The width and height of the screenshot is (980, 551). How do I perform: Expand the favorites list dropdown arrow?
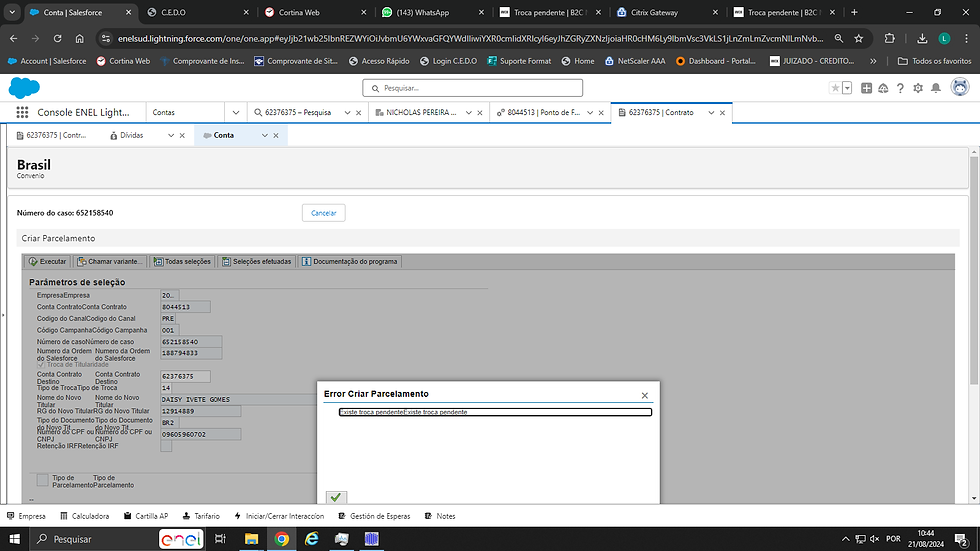847,88
